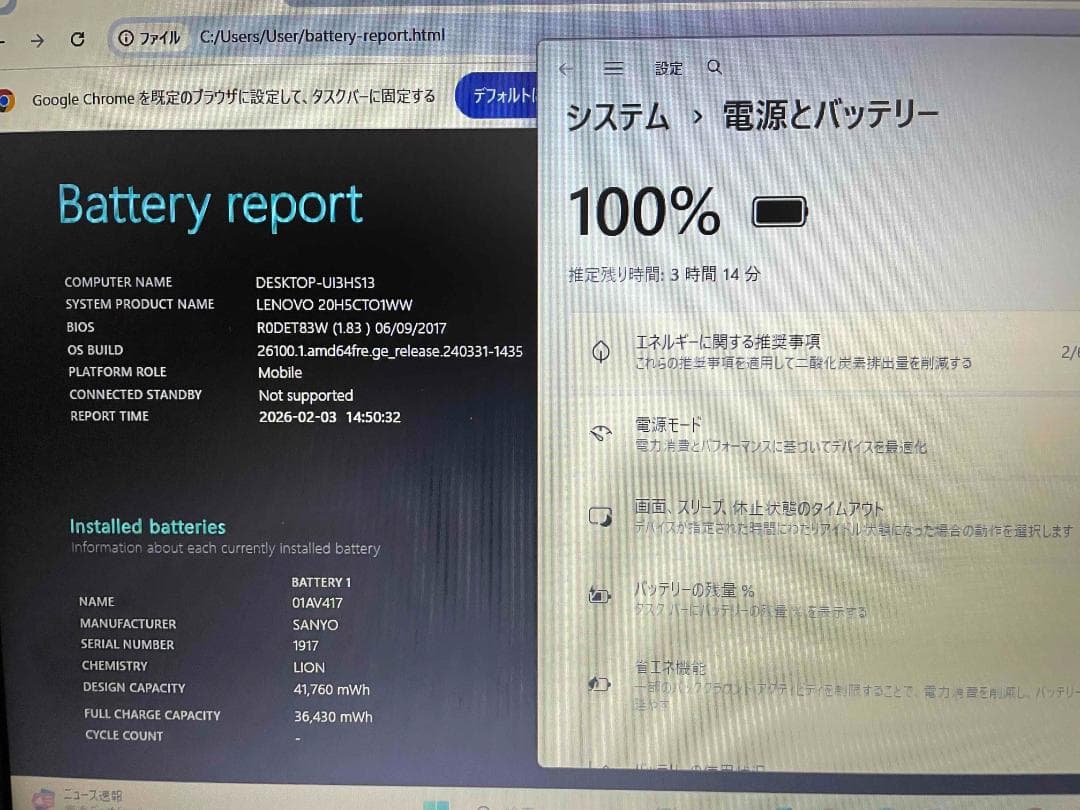The width and height of the screenshot is (1080, 810).
Task: Click the back arrow in the Settings window
Action: [566, 68]
